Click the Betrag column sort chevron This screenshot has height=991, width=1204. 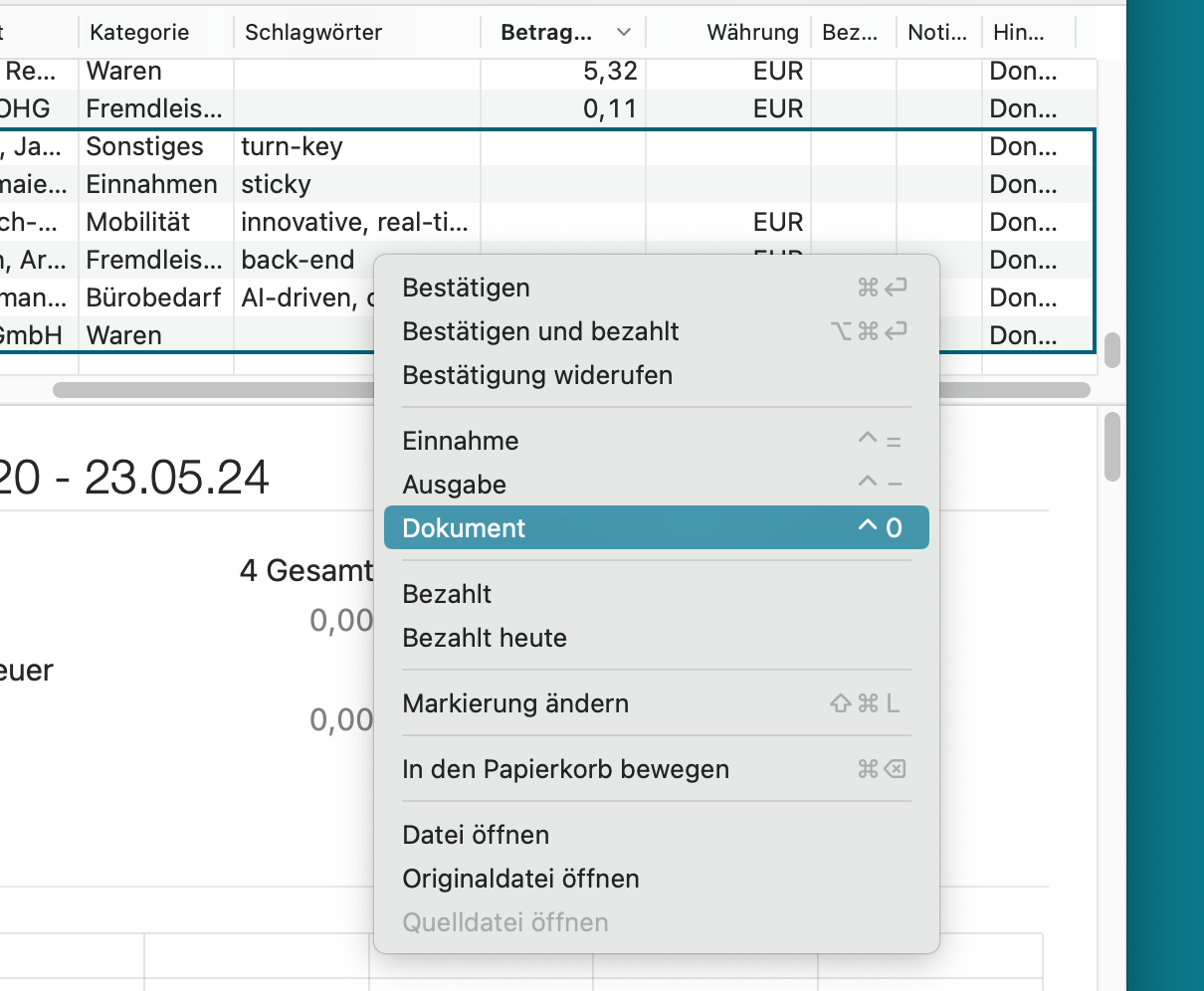(x=624, y=33)
